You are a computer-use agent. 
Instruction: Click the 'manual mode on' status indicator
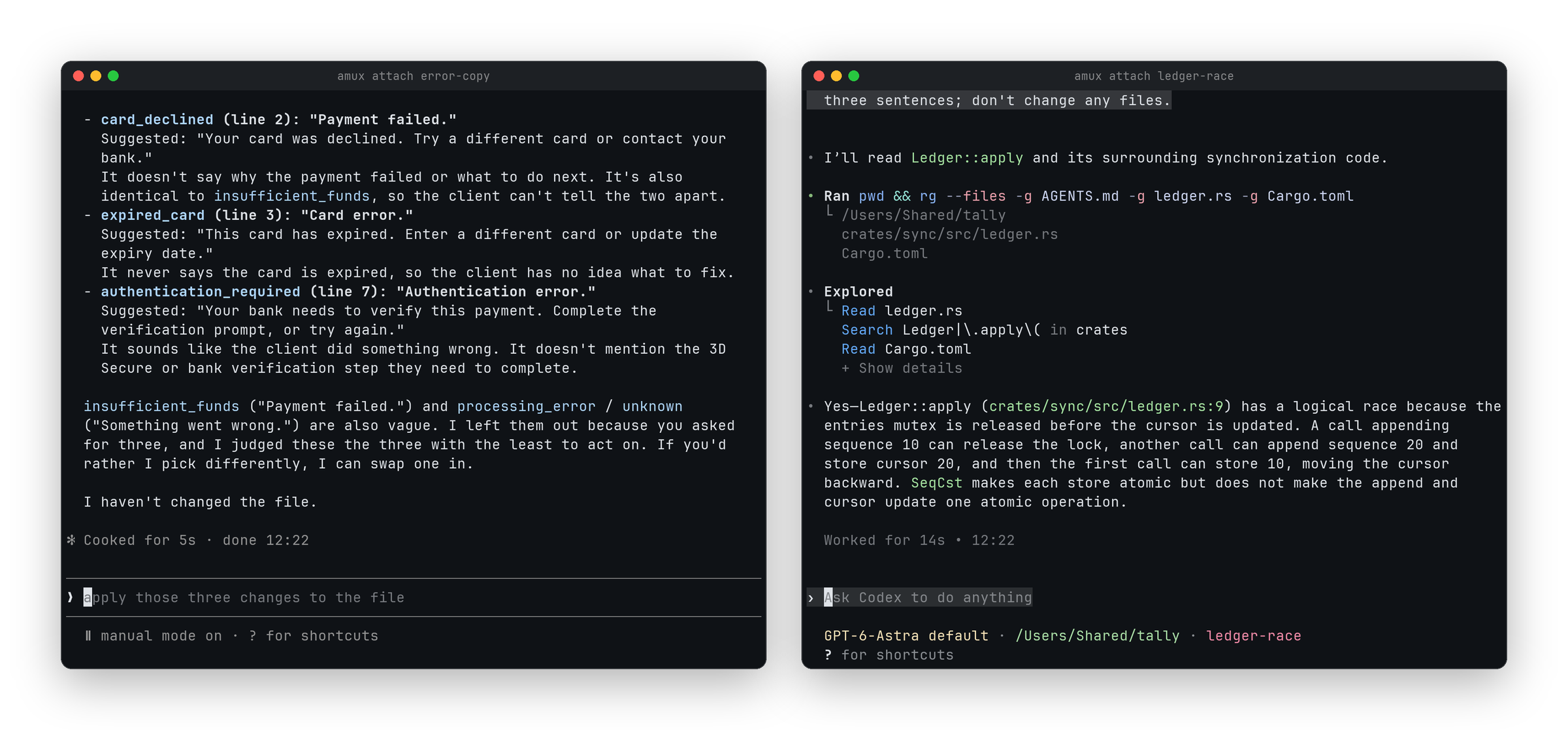[x=161, y=636]
